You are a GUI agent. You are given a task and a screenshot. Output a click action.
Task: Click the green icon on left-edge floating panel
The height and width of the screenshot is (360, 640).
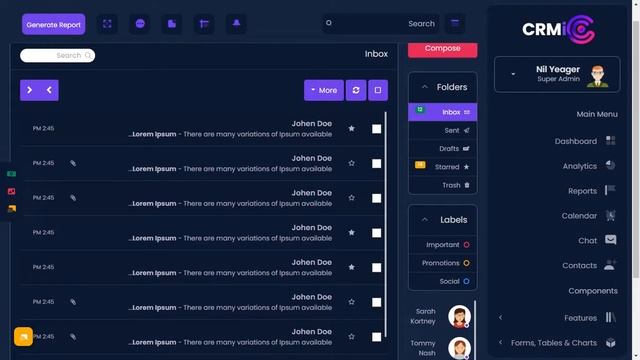click(11, 174)
